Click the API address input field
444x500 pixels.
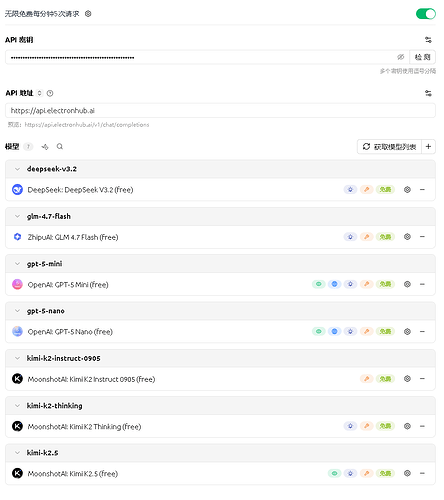pos(220,111)
